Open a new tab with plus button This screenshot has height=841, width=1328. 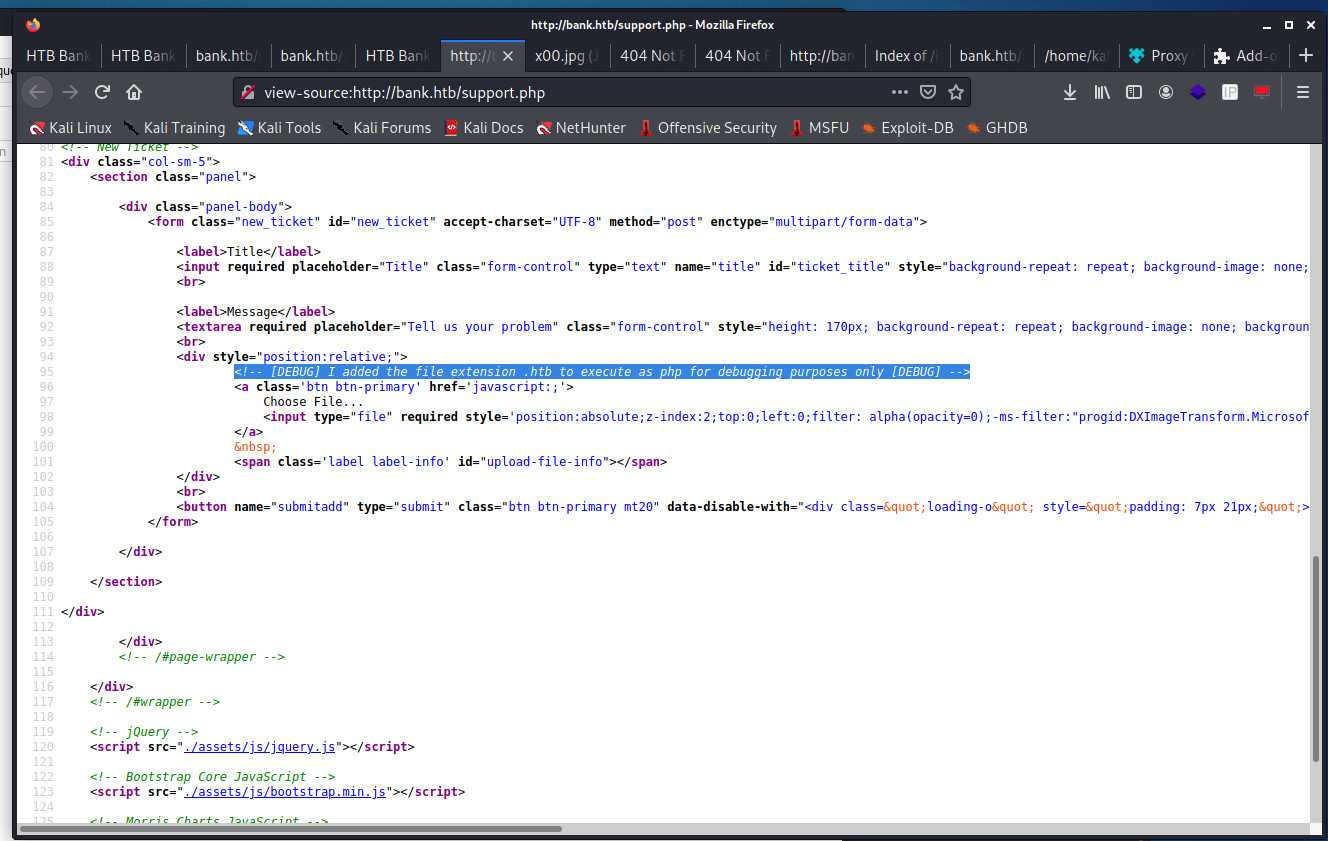pyautogui.click(x=1305, y=56)
